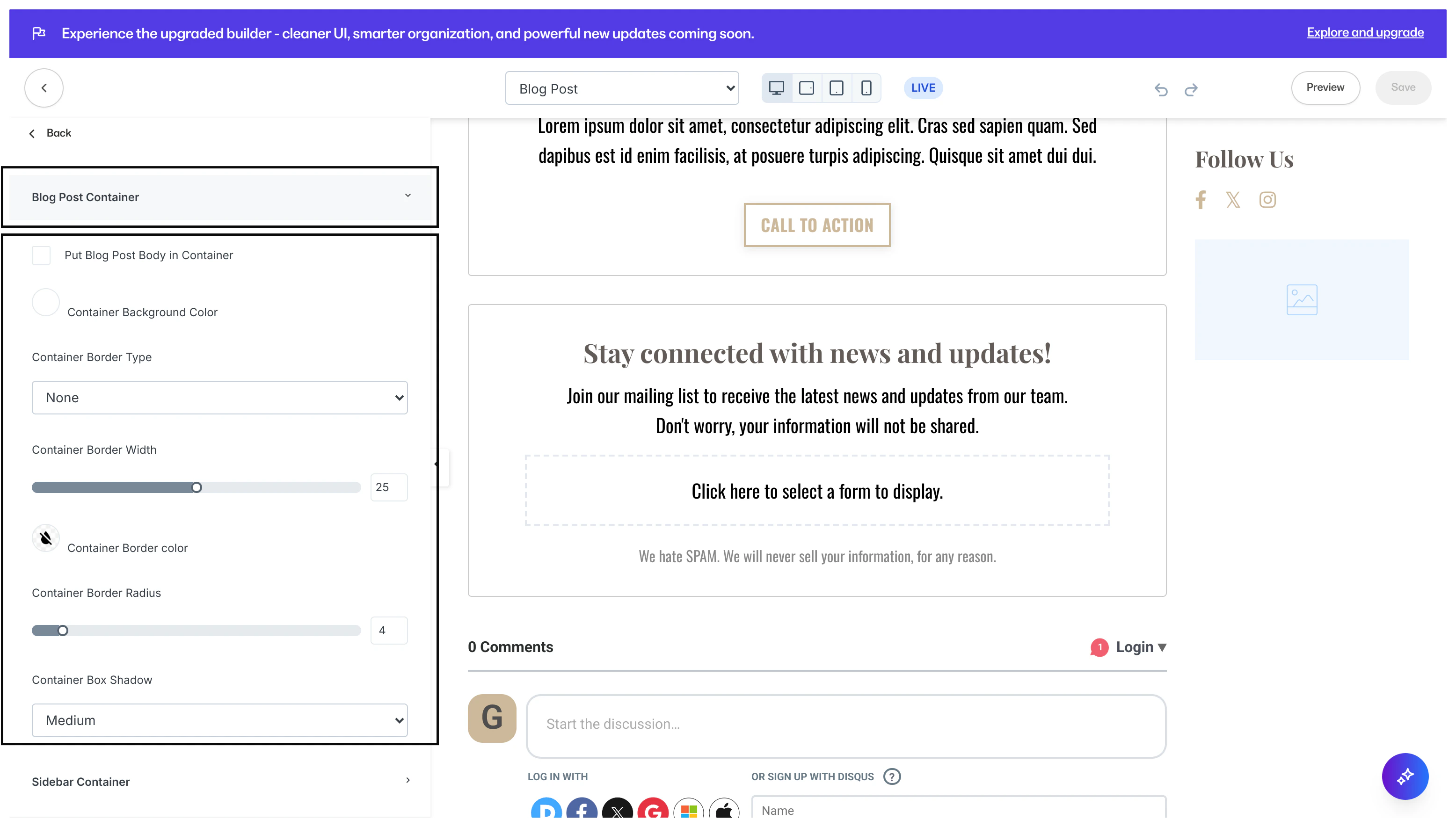Viewport: 1456px width, 827px height.
Task: Enable Put Blog Post Body in Container
Action: 40,255
